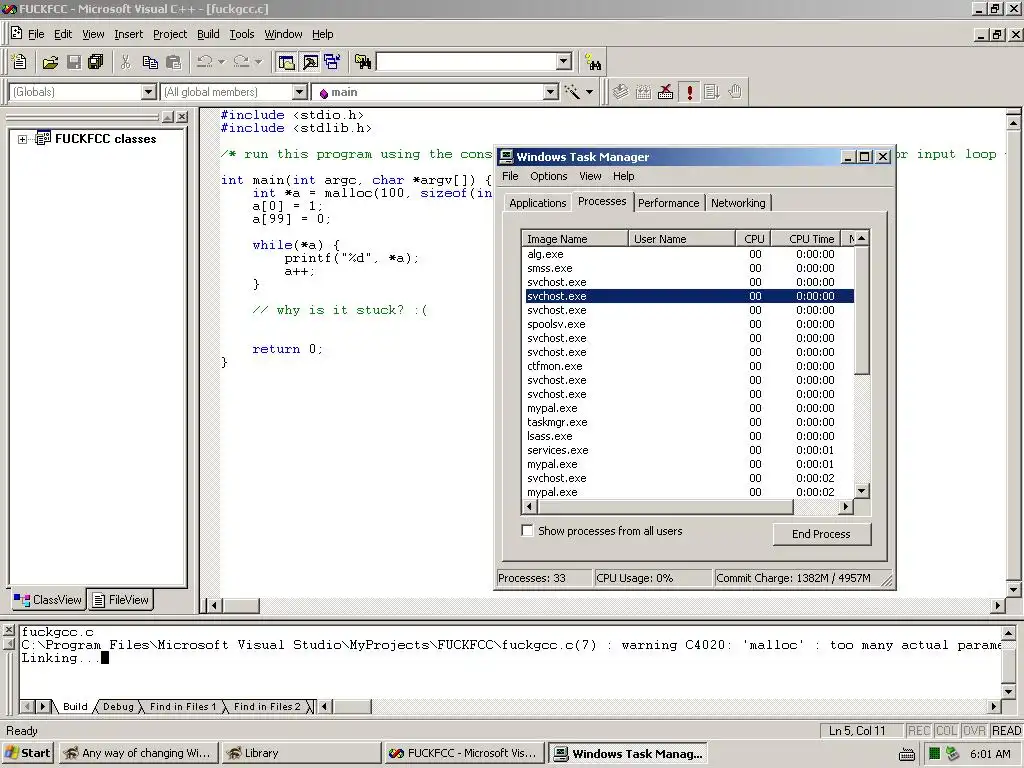Screen dimensions: 1024x768
Task: Click the Find in Files binoculars icon
Action: [362, 62]
